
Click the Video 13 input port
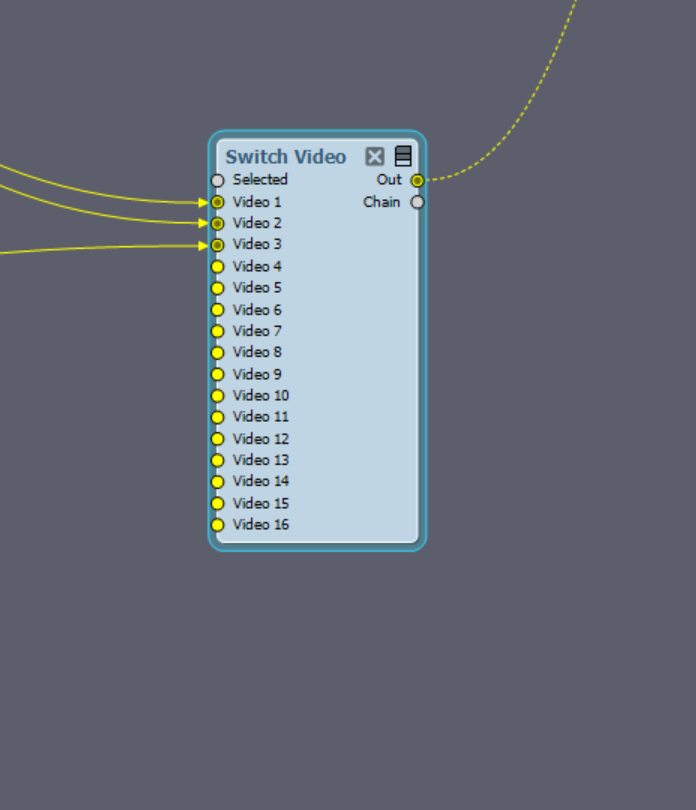(218, 460)
